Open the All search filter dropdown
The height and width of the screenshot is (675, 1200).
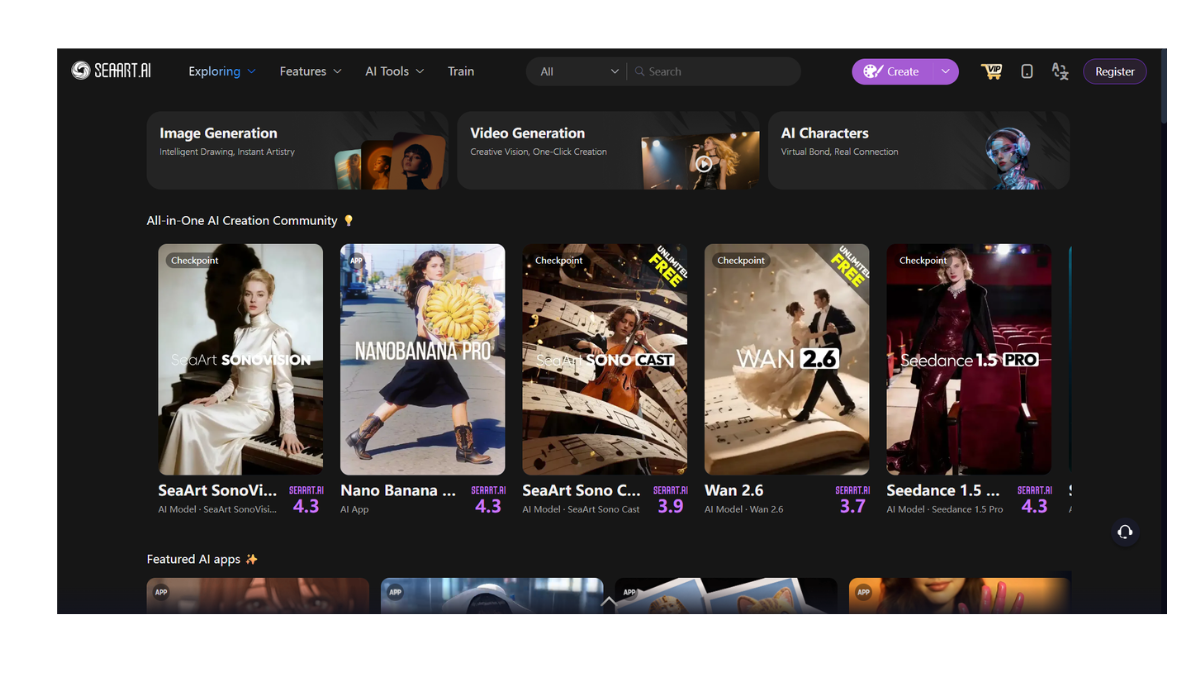coord(579,72)
